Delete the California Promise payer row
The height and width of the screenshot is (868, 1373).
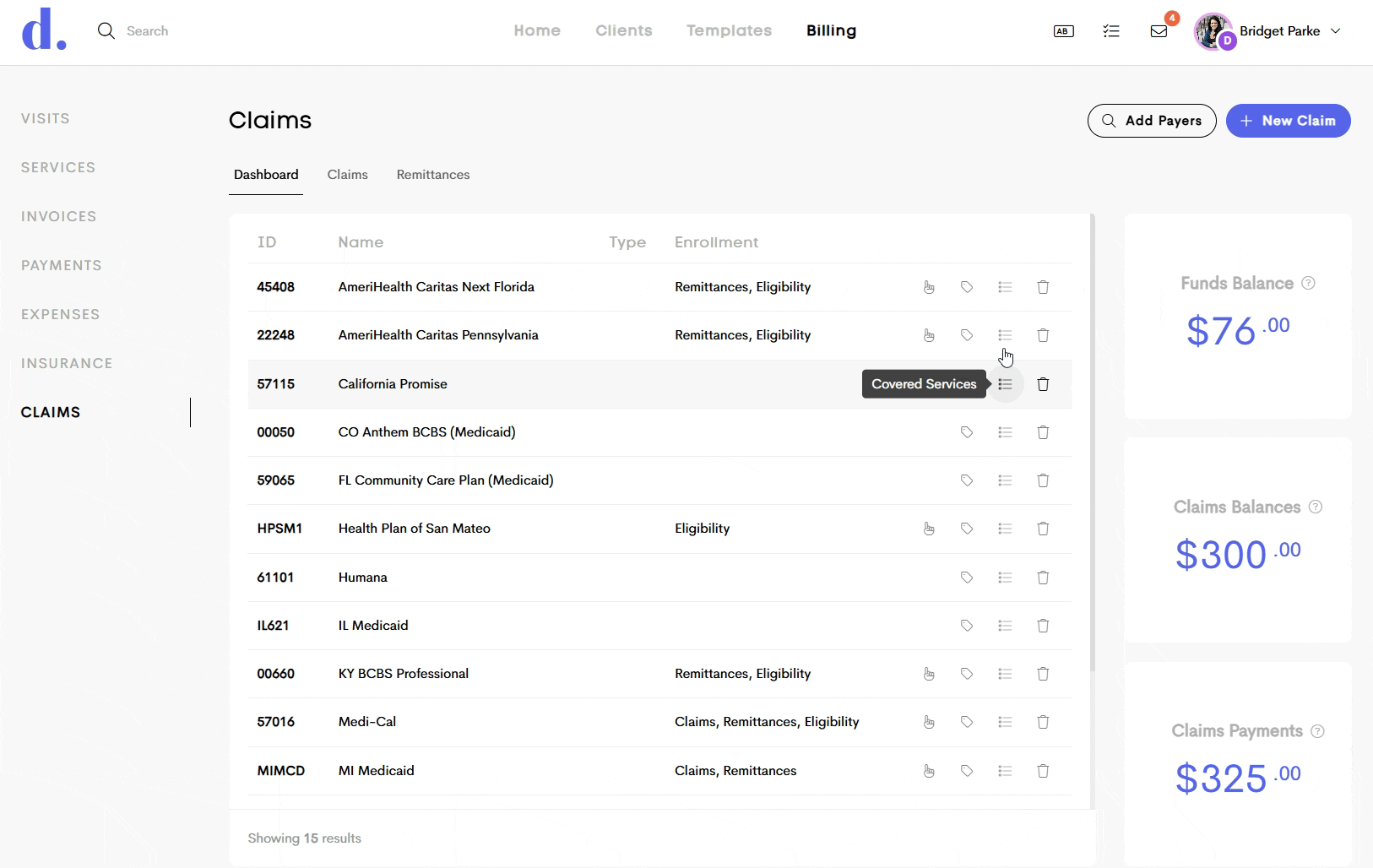1043,384
